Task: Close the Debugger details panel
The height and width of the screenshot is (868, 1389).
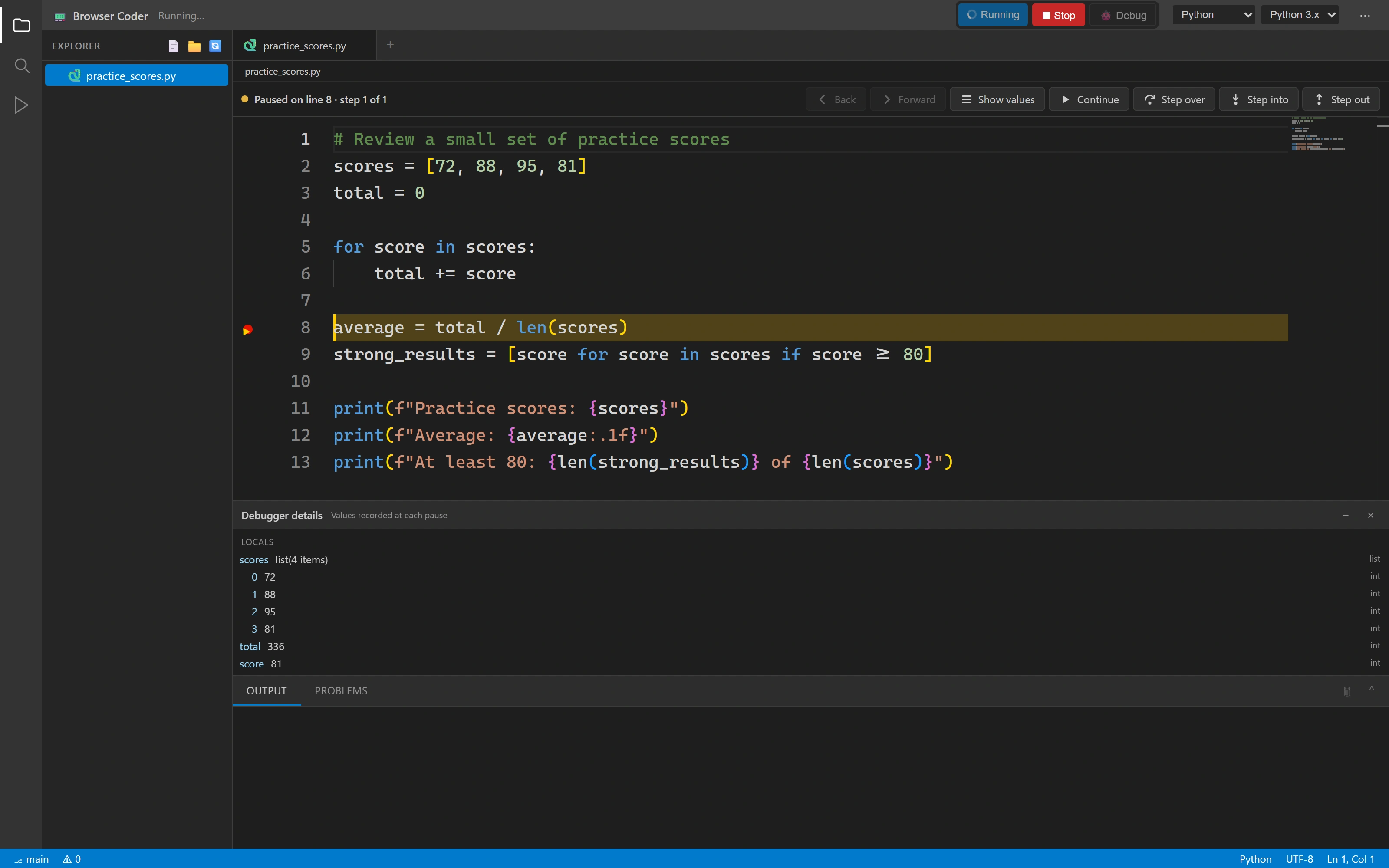Action: pyautogui.click(x=1371, y=516)
